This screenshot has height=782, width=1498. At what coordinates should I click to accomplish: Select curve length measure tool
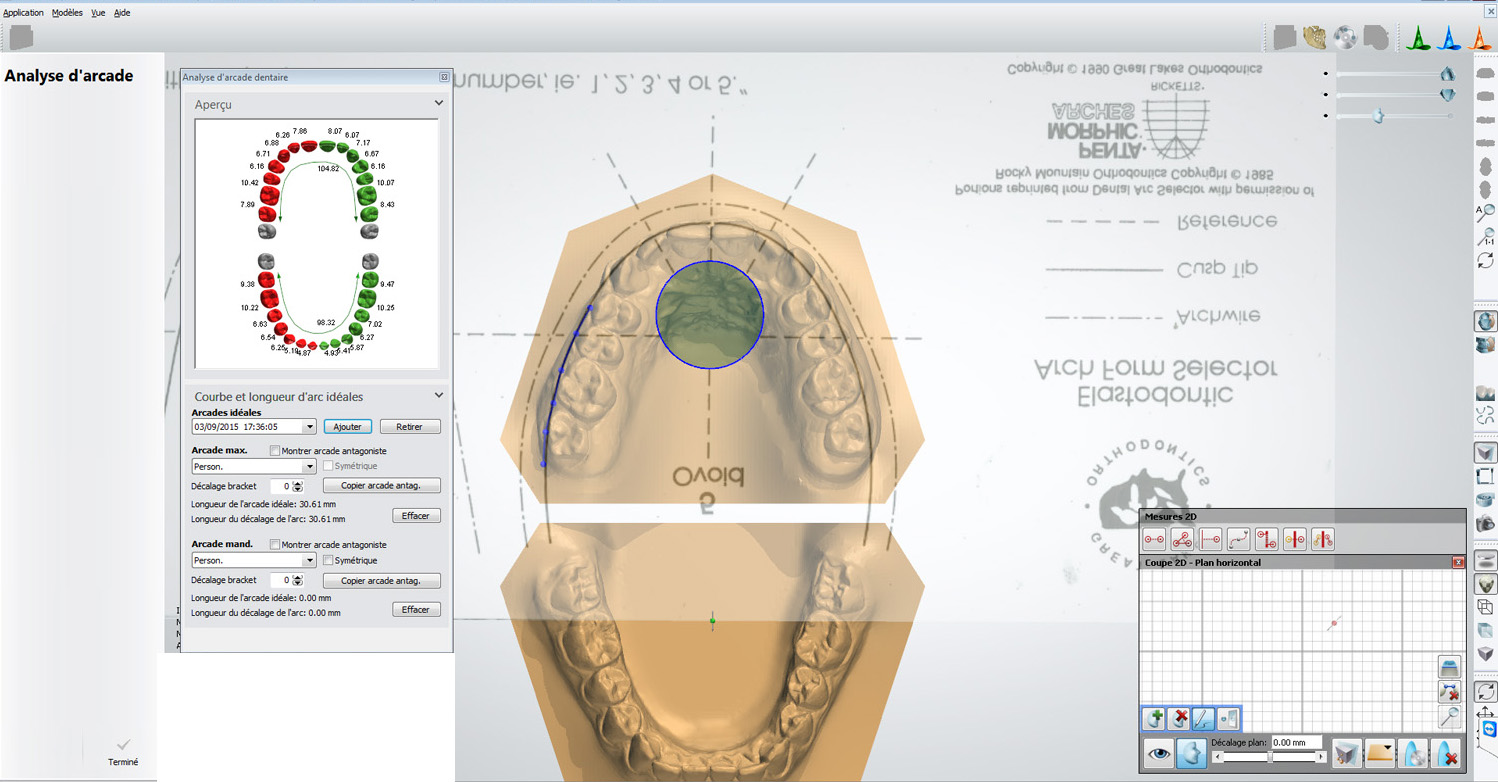pos(1238,539)
